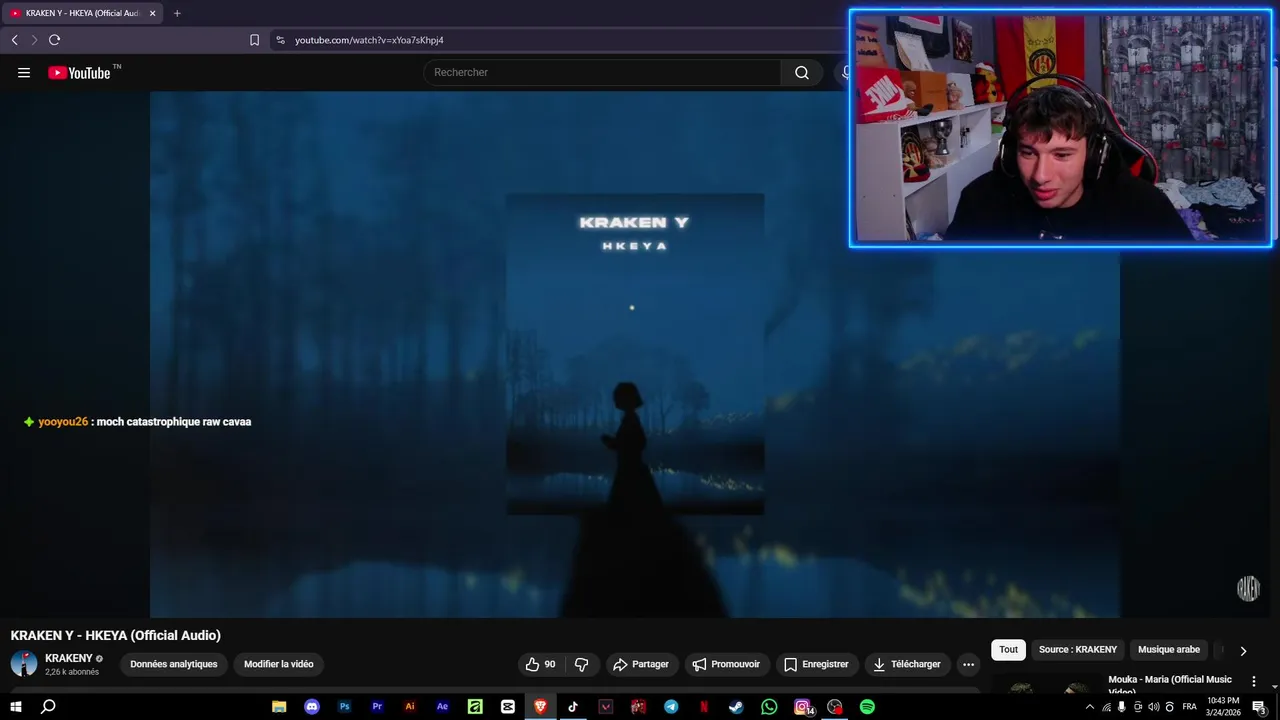Open options for Mouka - Maria video
The height and width of the screenshot is (720, 1280).
(1254, 681)
